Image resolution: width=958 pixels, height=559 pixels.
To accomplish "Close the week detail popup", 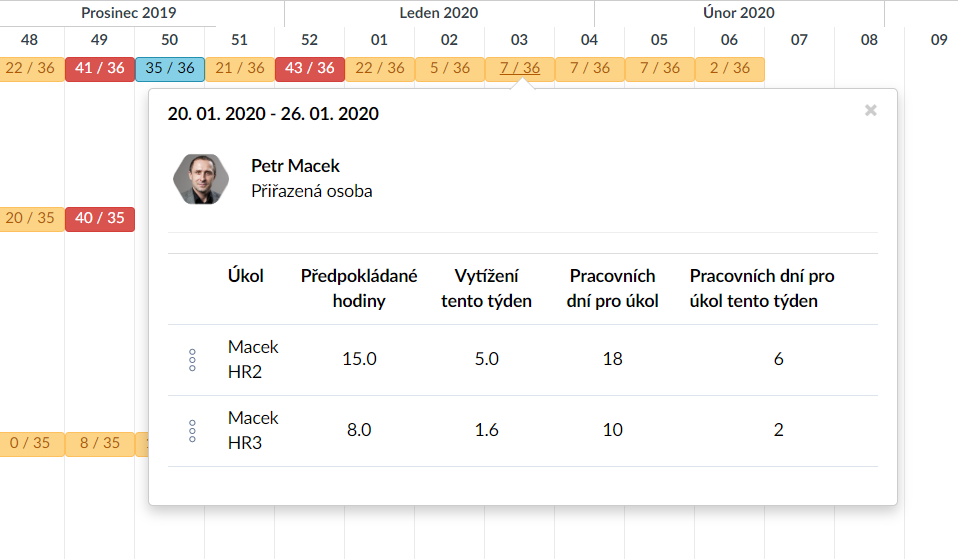I will pos(871,110).
